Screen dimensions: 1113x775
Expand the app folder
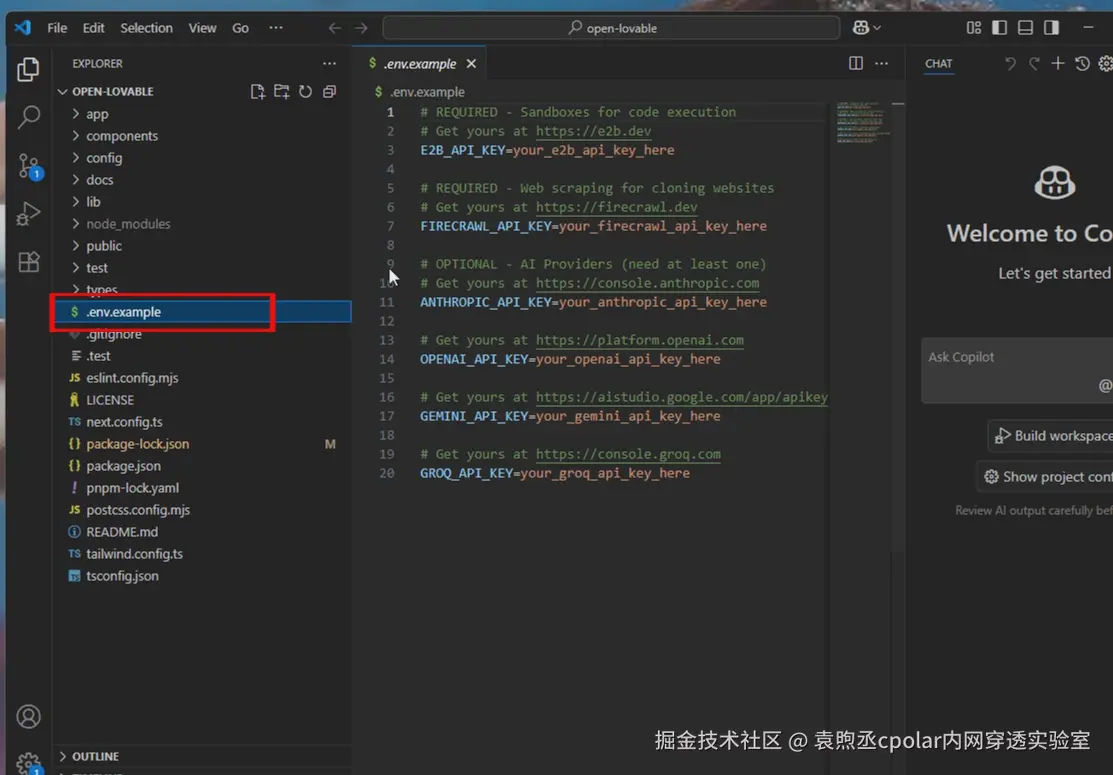202,114
